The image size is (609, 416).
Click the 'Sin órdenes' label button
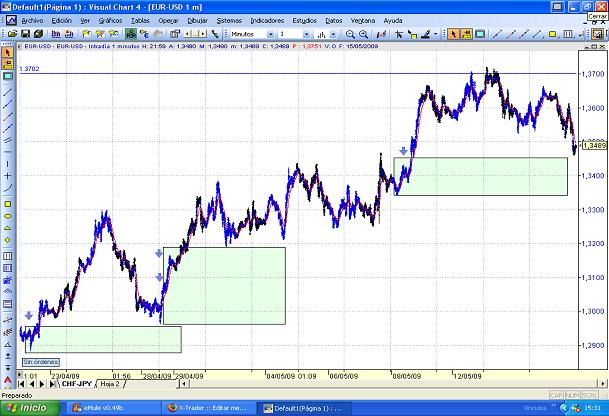pos(41,362)
